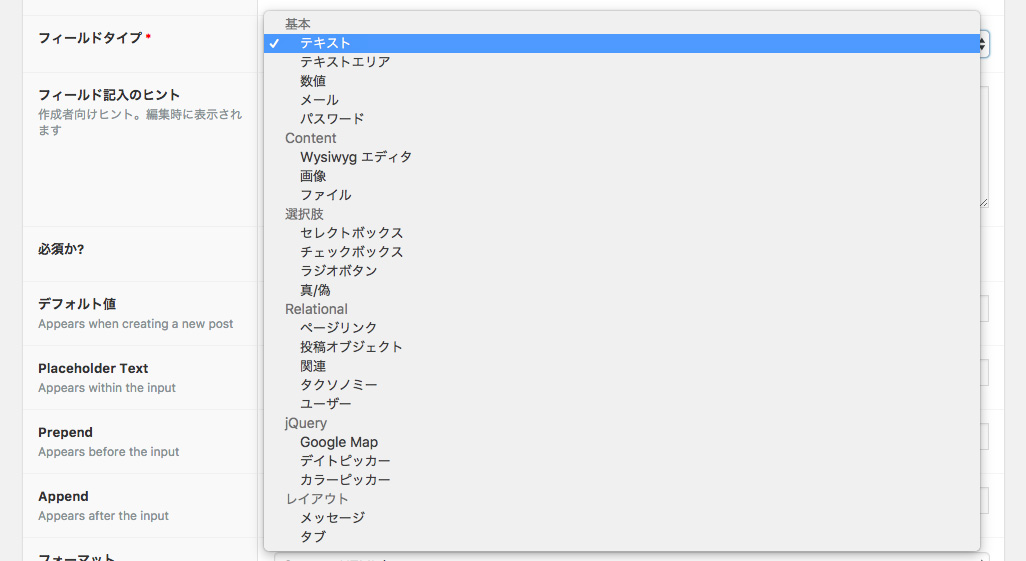Select デイトピッカー option
Screen dimensions: 1026x561
(x=622, y=461)
